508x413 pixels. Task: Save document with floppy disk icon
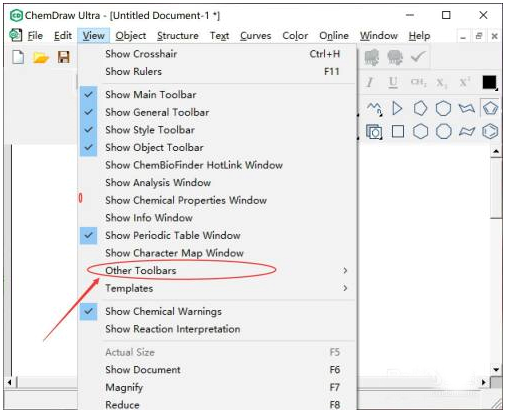coord(64,57)
